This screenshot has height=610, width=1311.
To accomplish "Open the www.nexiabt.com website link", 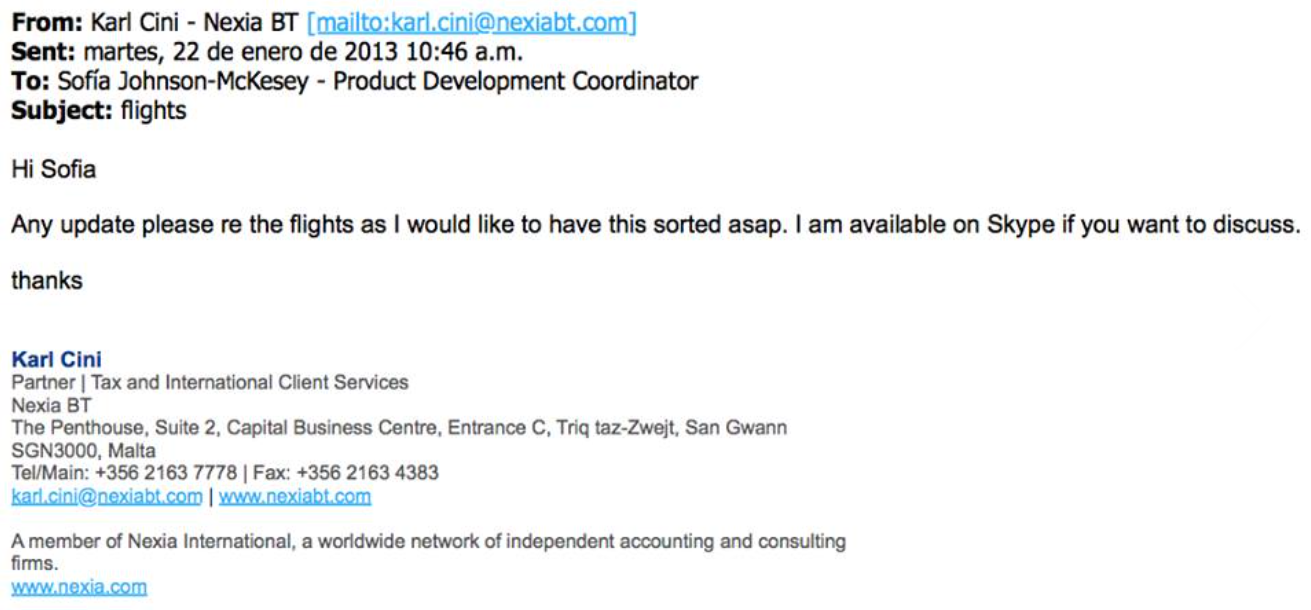I will [295, 496].
